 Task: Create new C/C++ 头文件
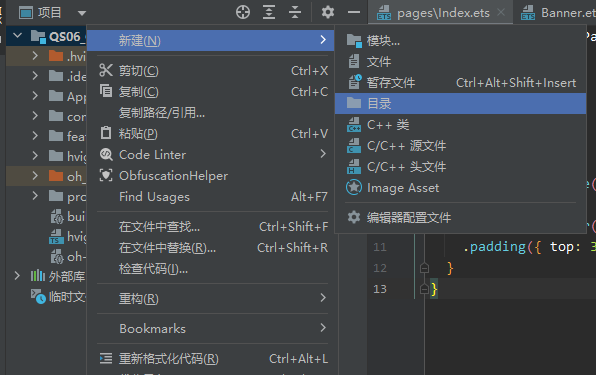(460, 166)
